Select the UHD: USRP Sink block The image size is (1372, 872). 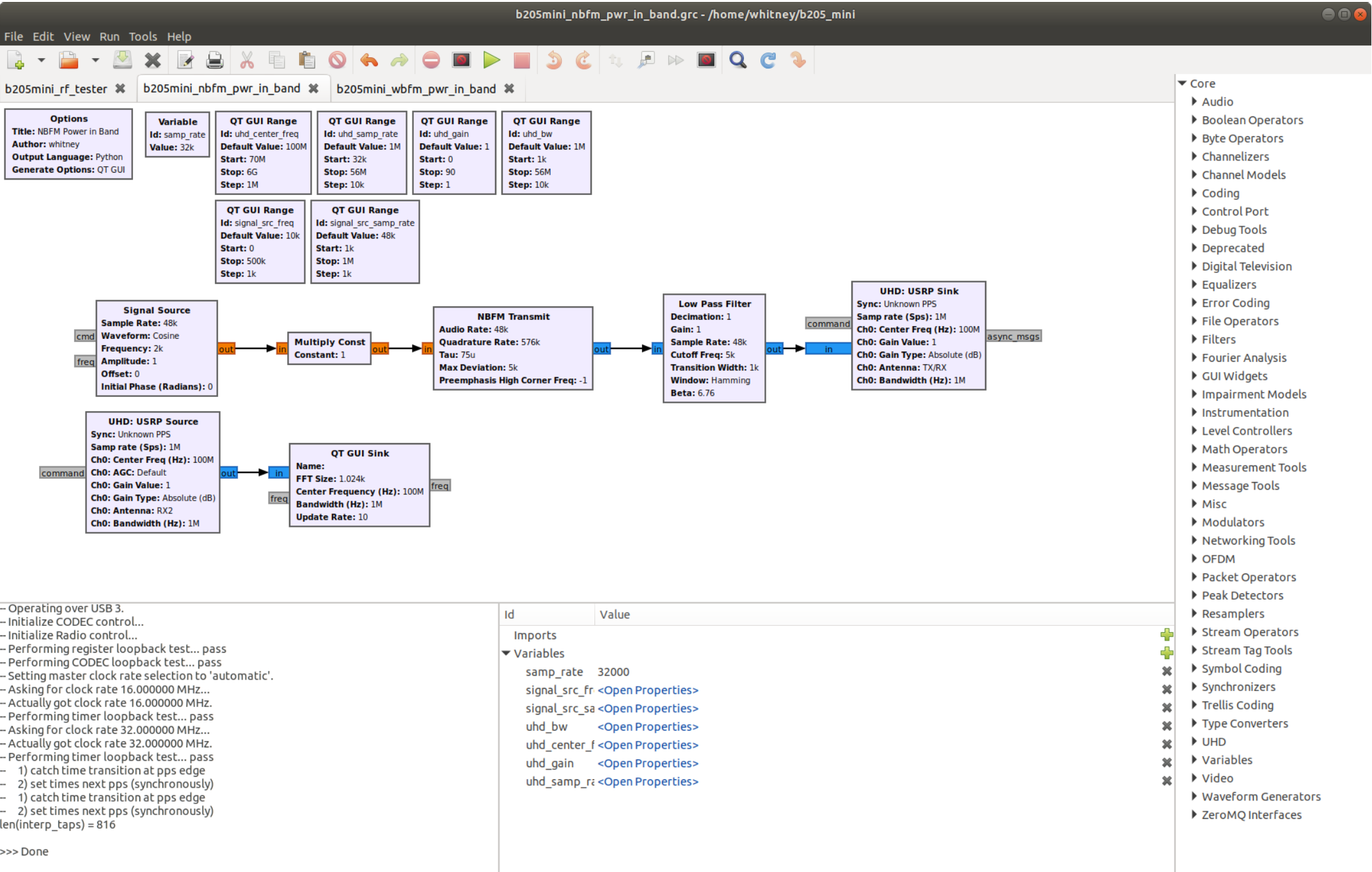[x=919, y=335]
